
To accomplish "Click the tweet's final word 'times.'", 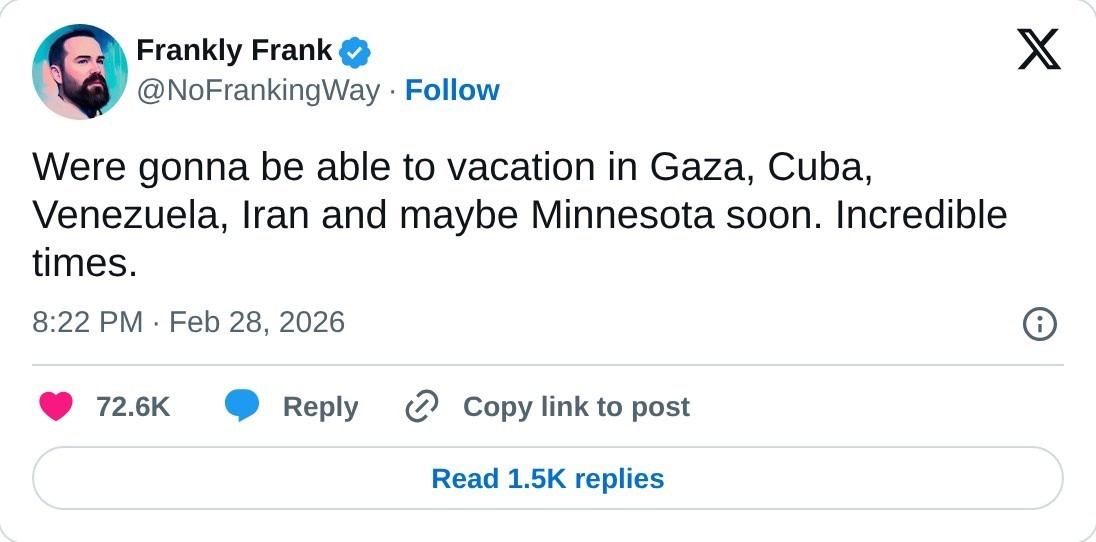I will point(84,263).
